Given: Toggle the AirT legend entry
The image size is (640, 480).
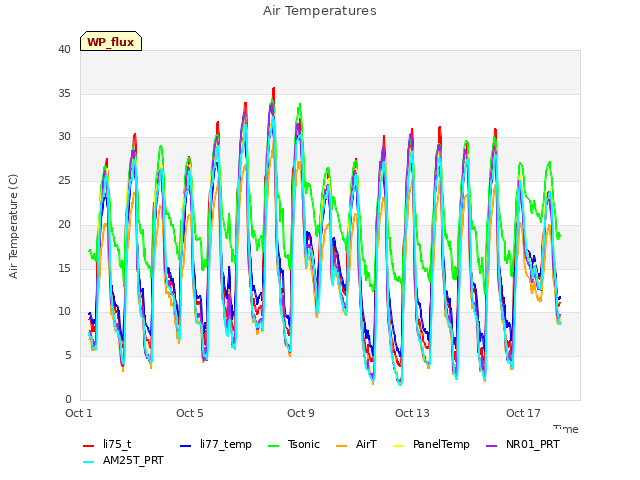Looking at the screenshot, I should [356, 444].
